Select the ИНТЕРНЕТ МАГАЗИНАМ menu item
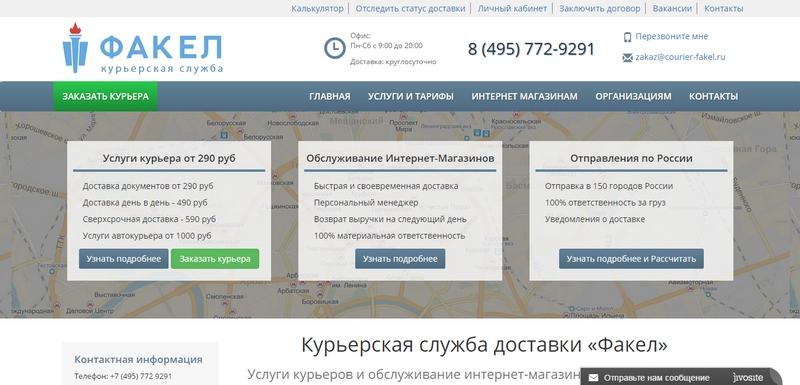800x385 pixels. click(x=524, y=96)
